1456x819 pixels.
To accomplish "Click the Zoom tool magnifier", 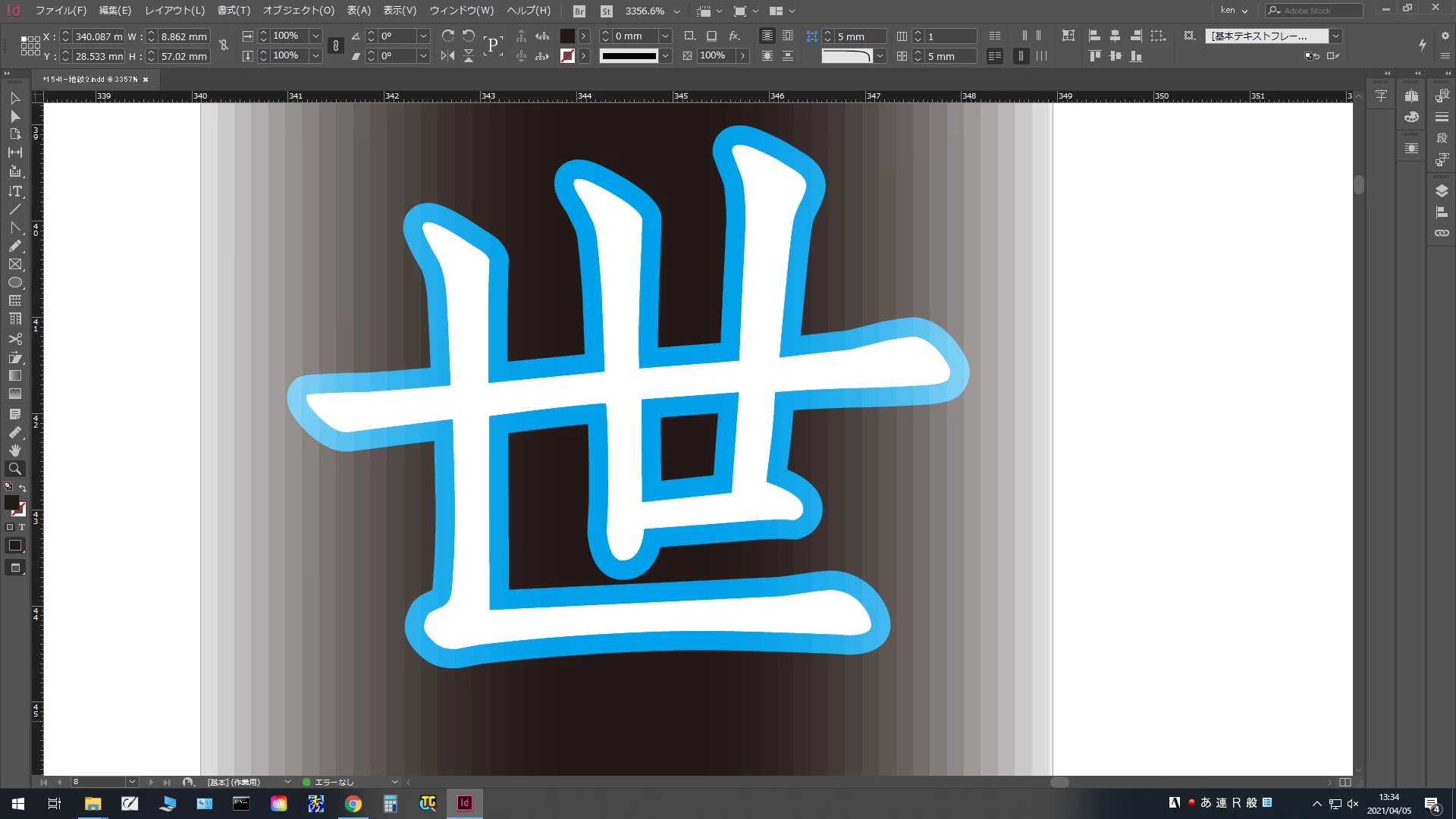I will (14, 469).
